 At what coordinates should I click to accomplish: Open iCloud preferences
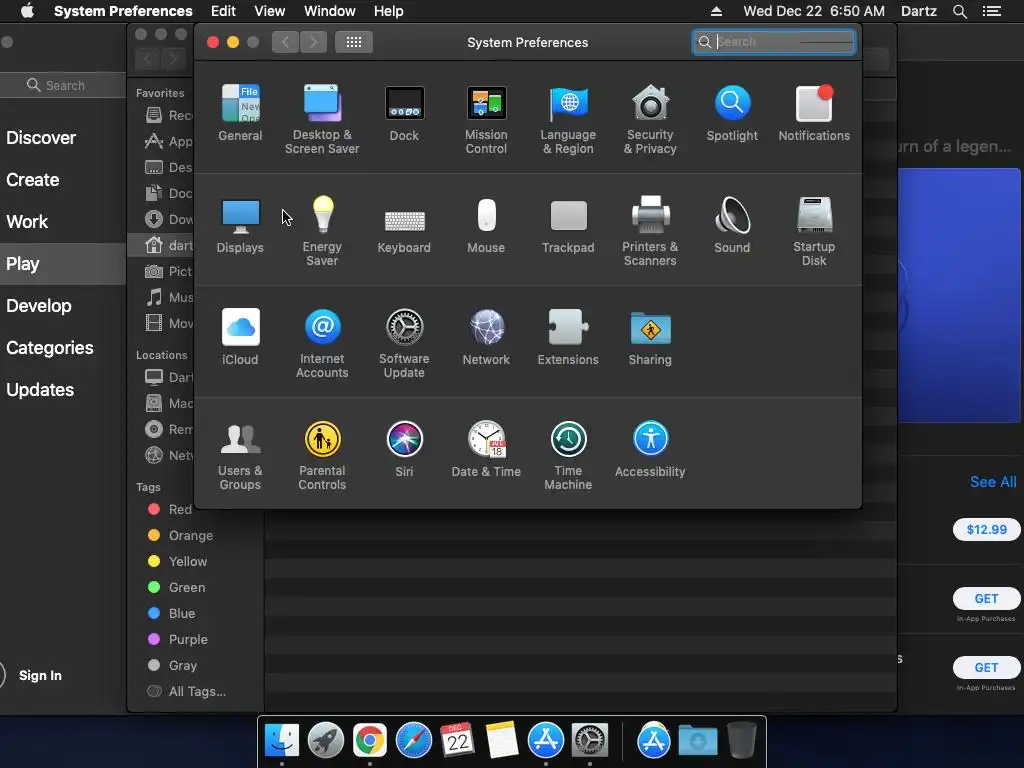pos(240,337)
